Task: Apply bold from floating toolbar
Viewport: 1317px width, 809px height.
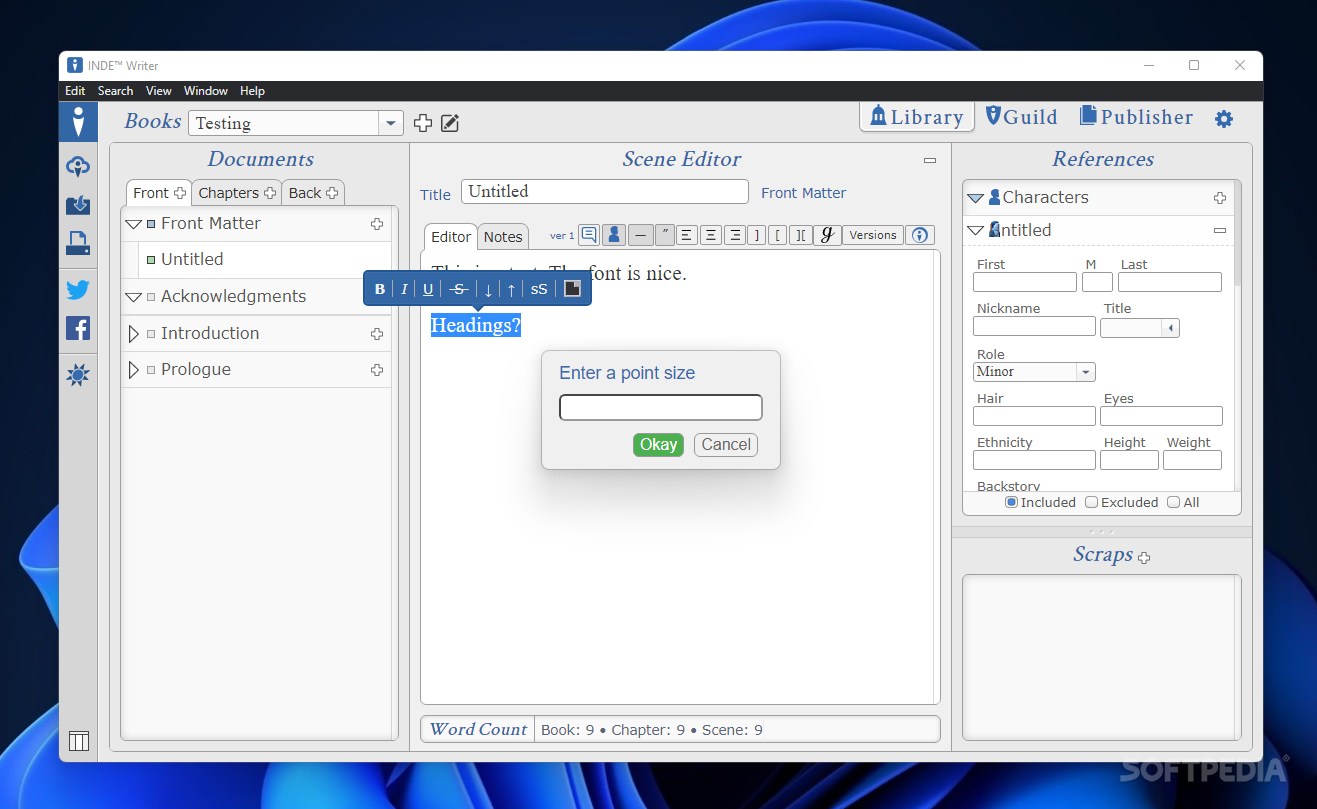Action: (x=380, y=289)
